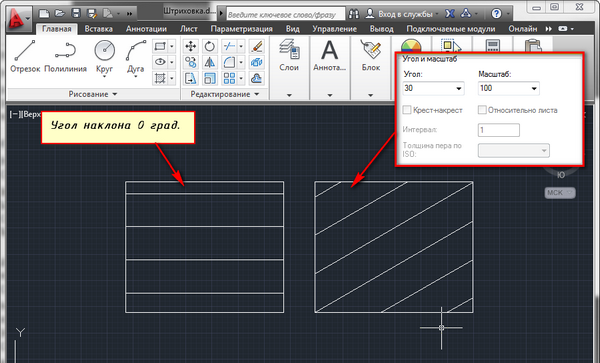Select the Fillet tool icon

point(229,62)
